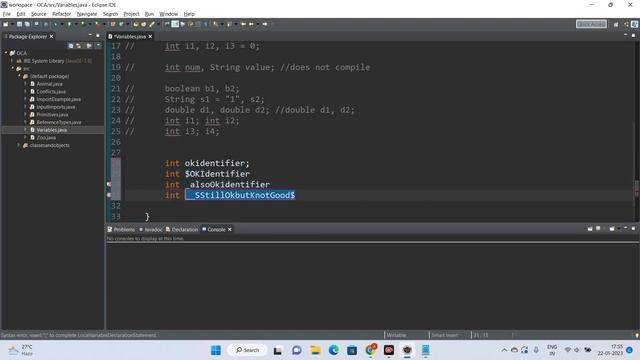Image resolution: width=640 pixels, height=360 pixels.
Task: Select Variables.java in Package Explorer
Action: pos(51,130)
